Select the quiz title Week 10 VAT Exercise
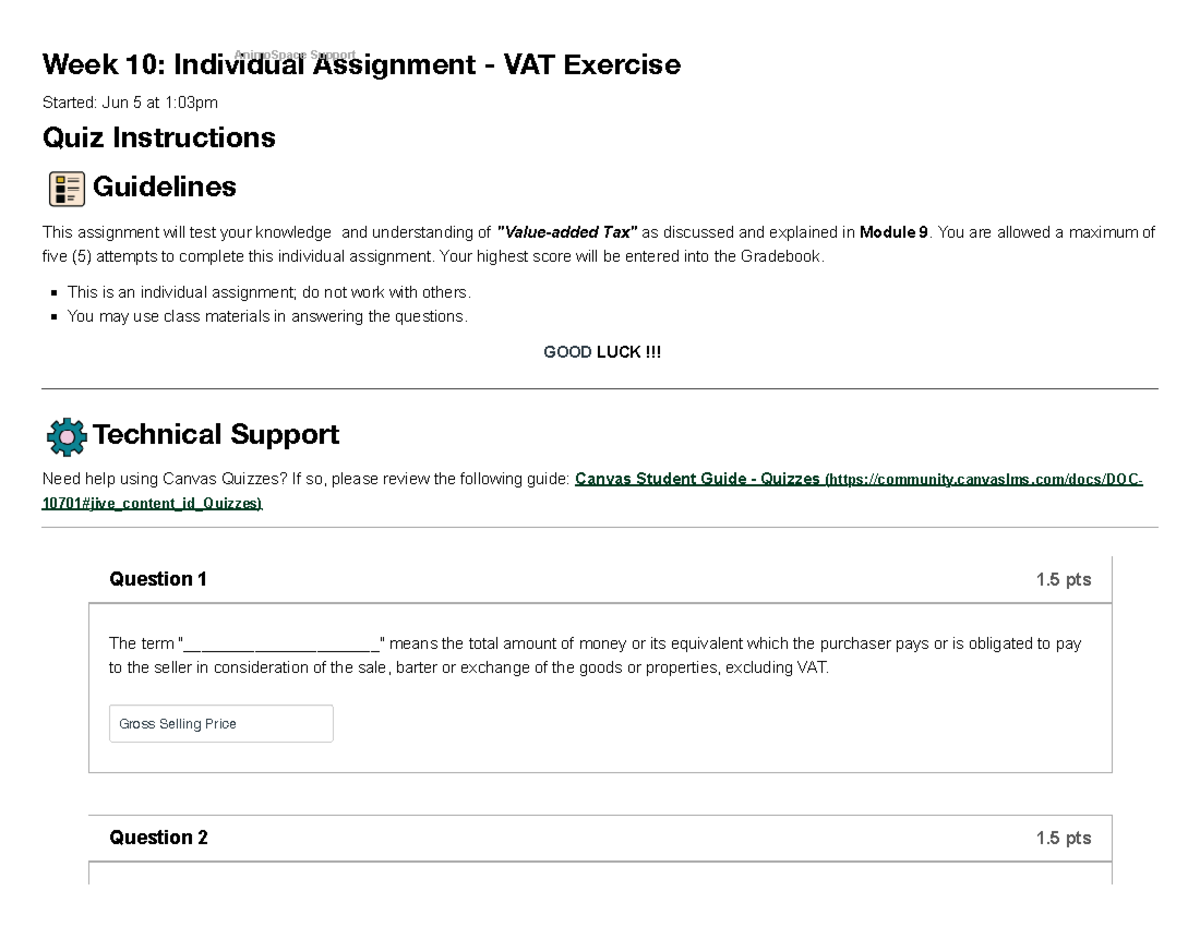Screen dimensions: 1200x927 pos(360,64)
